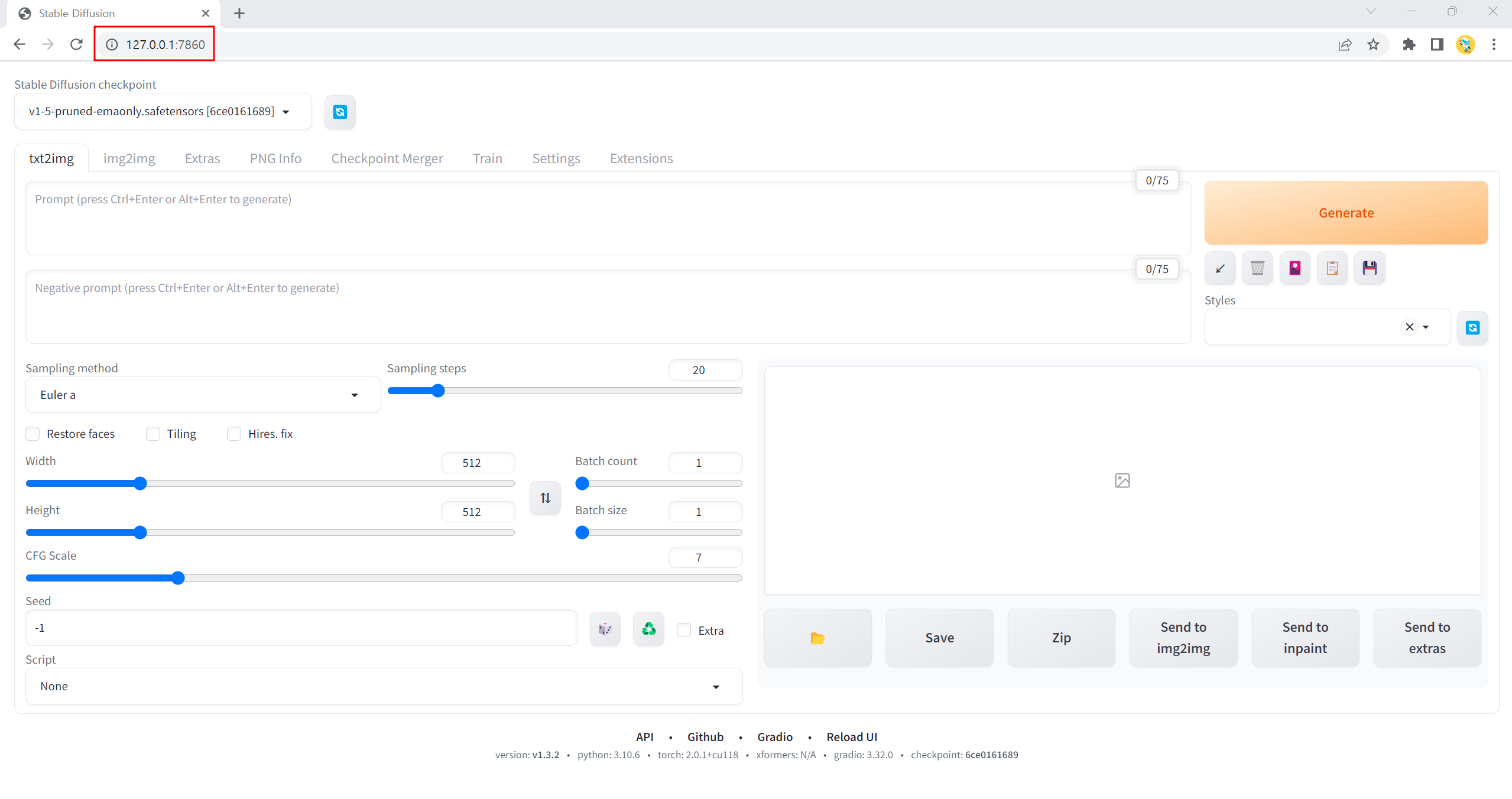Click the trash bin clear prompt icon
This screenshot has width=1512, height=799.
[1257, 268]
